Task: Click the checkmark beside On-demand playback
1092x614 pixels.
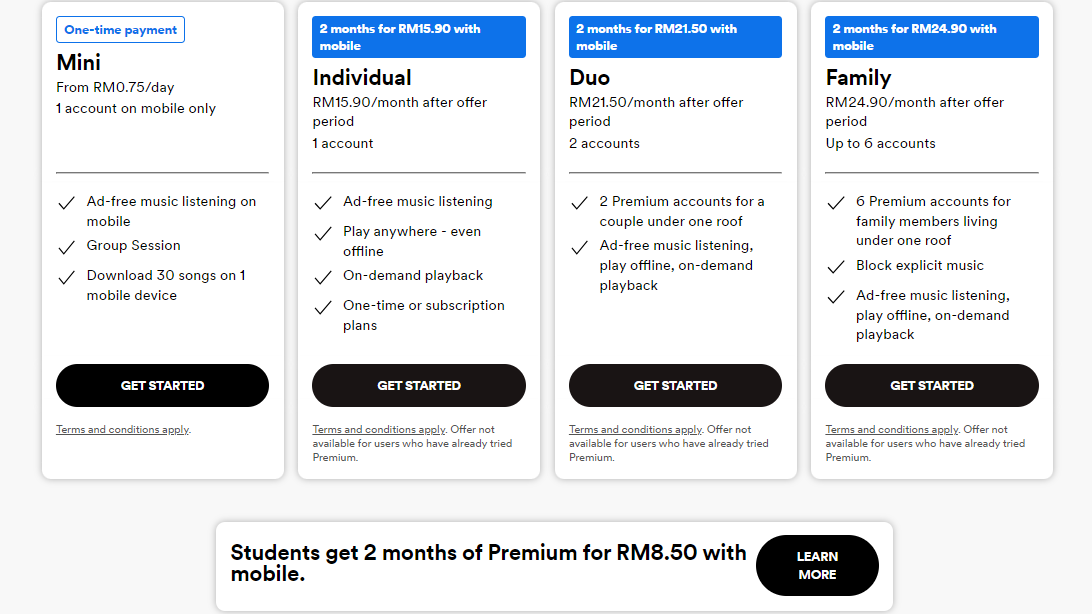Action: [x=323, y=276]
